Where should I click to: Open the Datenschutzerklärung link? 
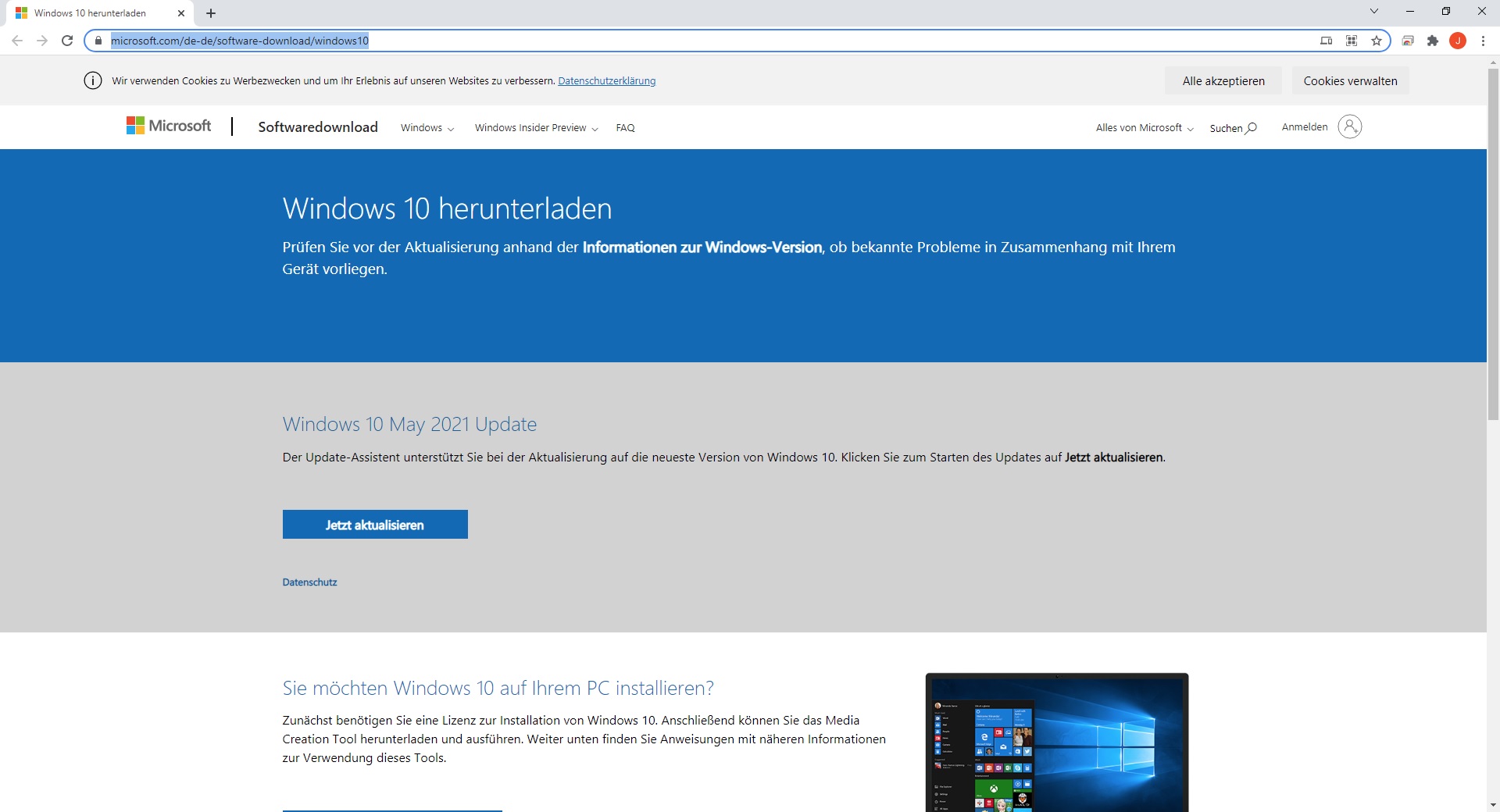(x=607, y=81)
